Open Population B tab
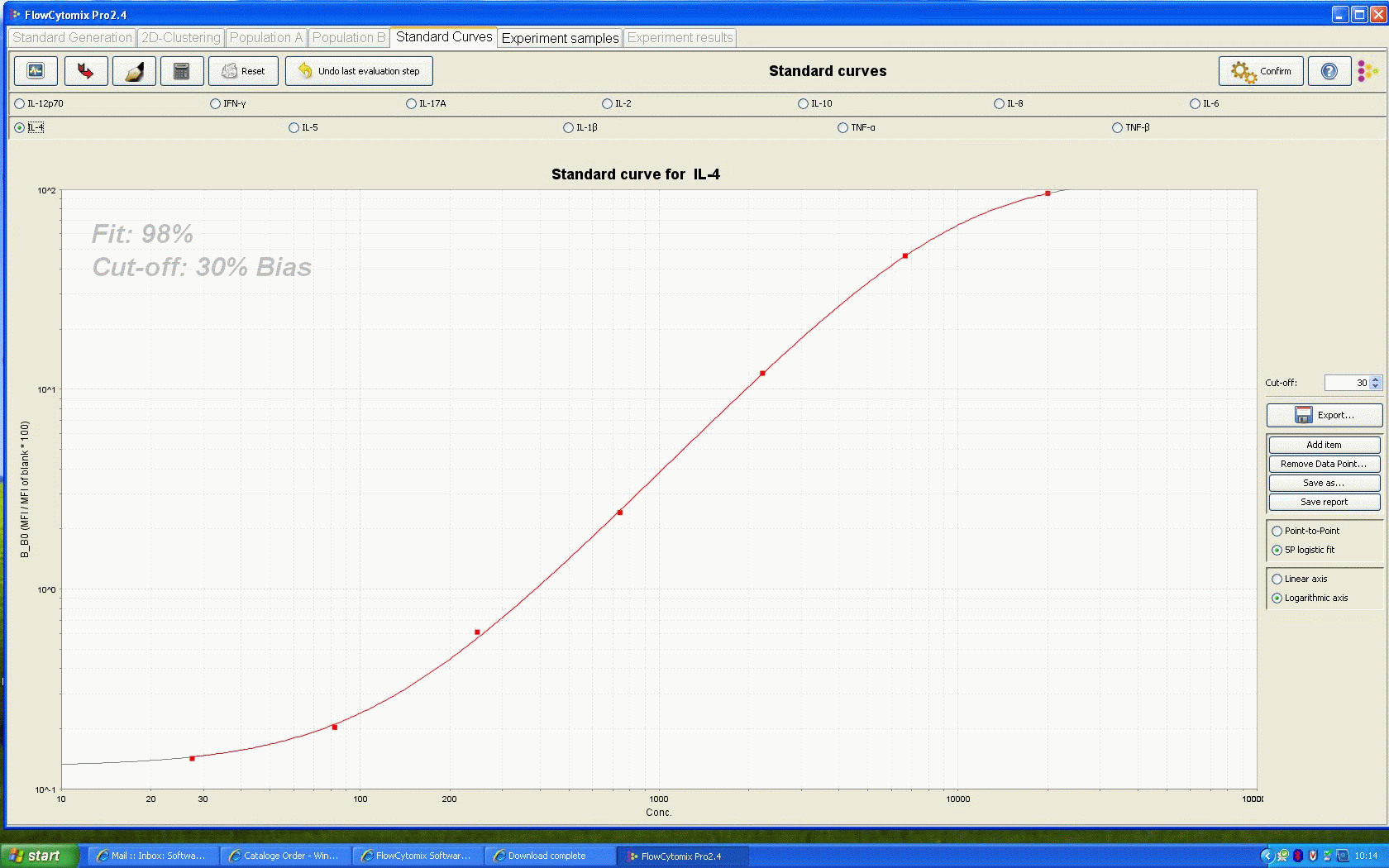This screenshot has width=1389, height=868. (x=349, y=38)
